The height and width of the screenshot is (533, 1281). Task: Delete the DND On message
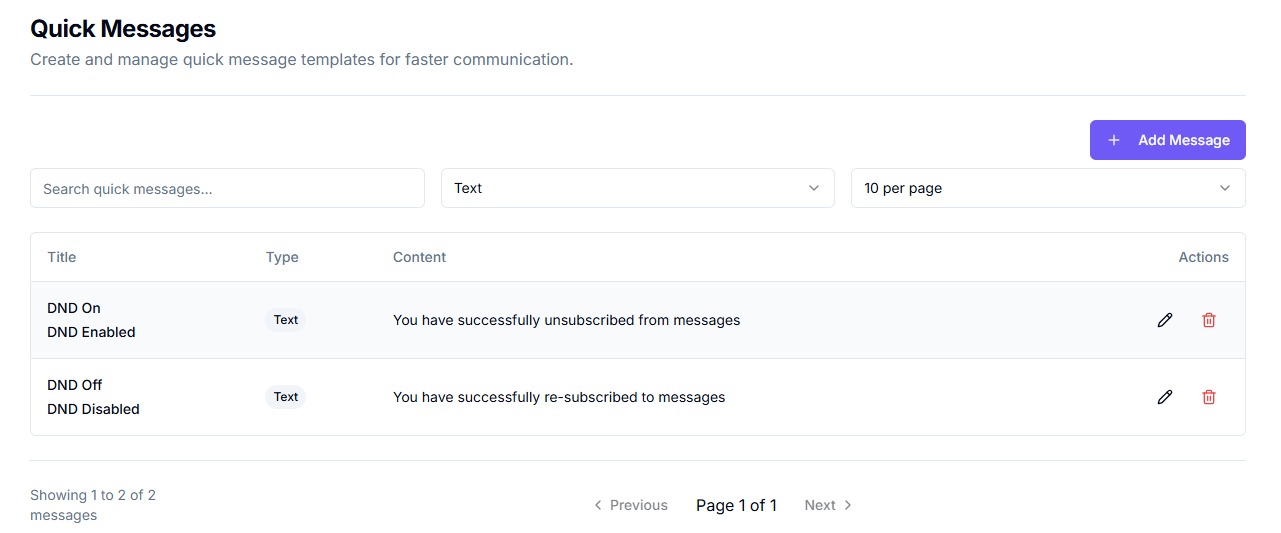(1209, 320)
